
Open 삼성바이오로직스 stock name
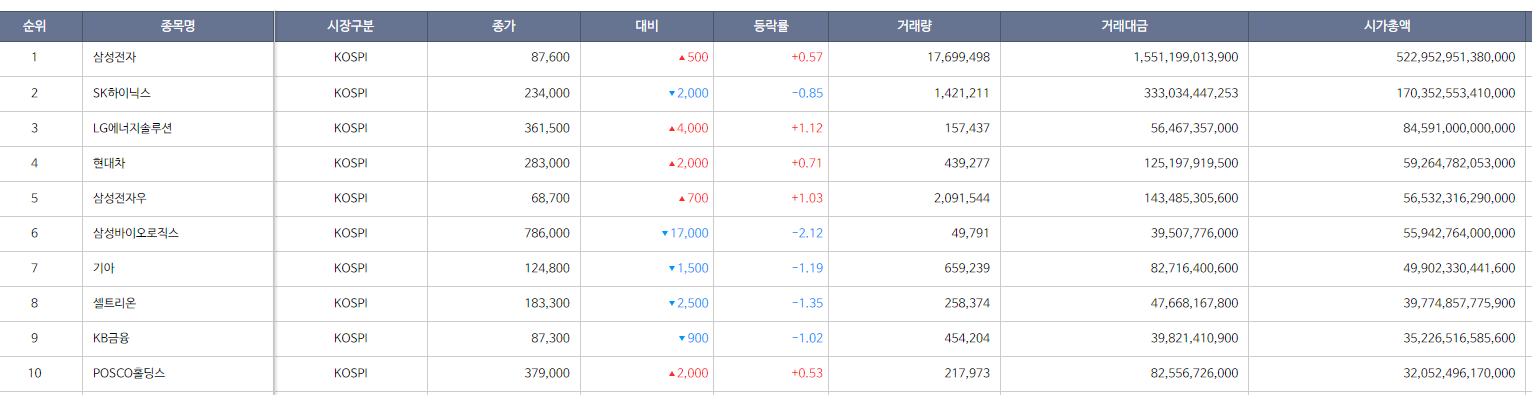(135, 233)
